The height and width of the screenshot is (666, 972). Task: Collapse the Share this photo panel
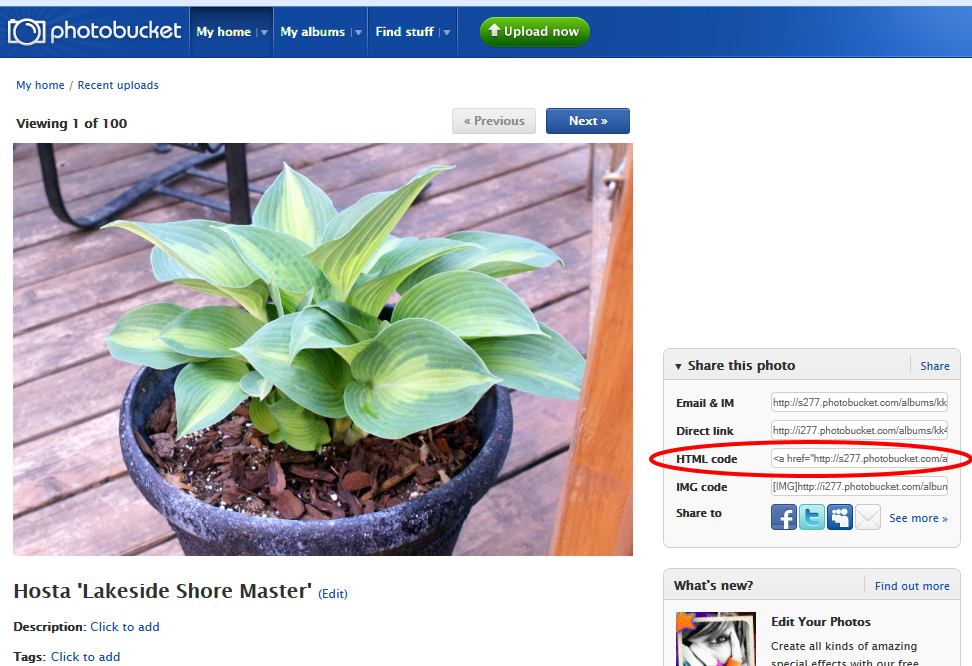(x=678, y=366)
